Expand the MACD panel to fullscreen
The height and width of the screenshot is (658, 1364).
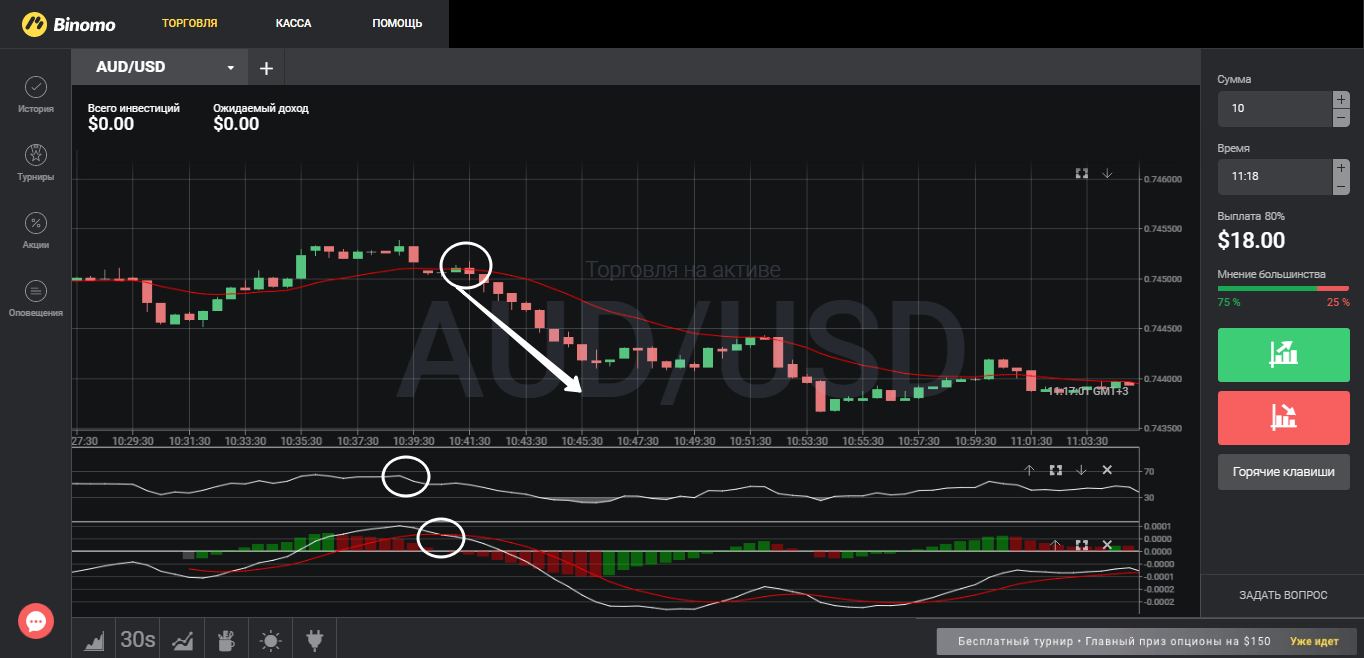1081,545
